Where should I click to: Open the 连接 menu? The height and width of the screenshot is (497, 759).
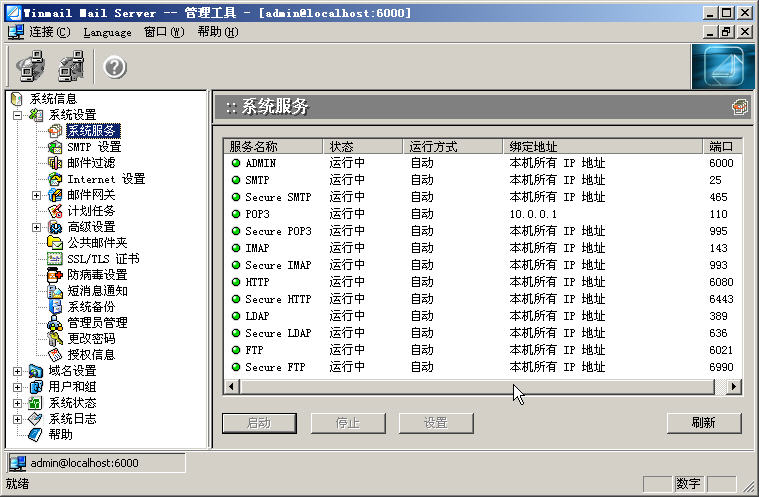point(49,32)
